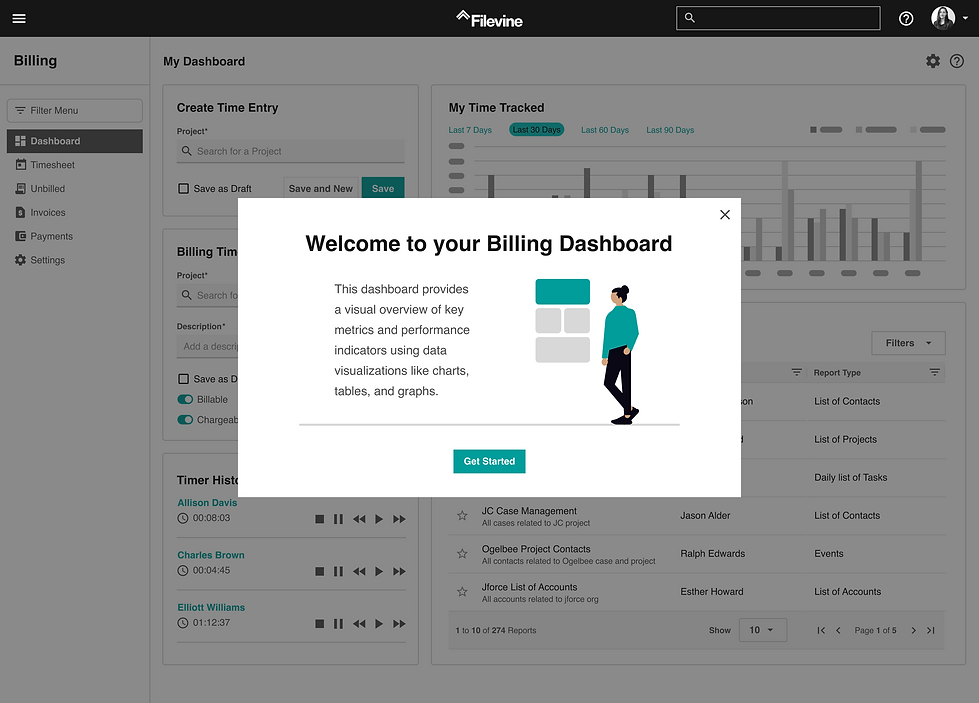The height and width of the screenshot is (703, 979).
Task: Click the Filevine logo
Action: (x=489, y=19)
